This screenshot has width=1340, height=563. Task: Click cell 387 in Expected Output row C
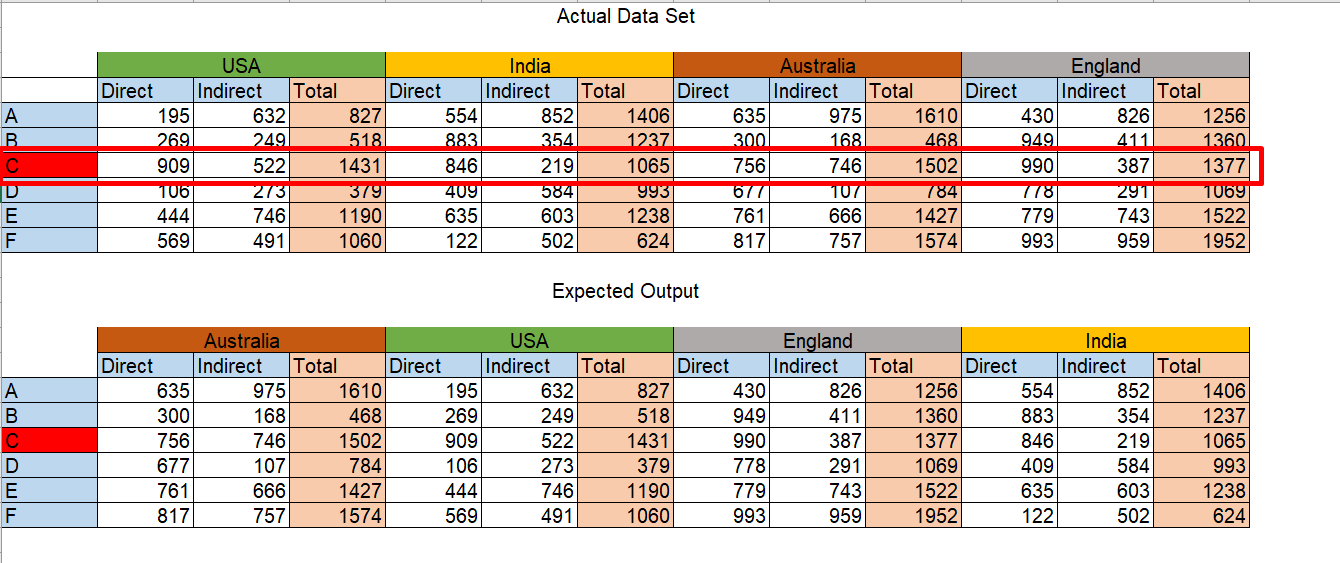817,440
